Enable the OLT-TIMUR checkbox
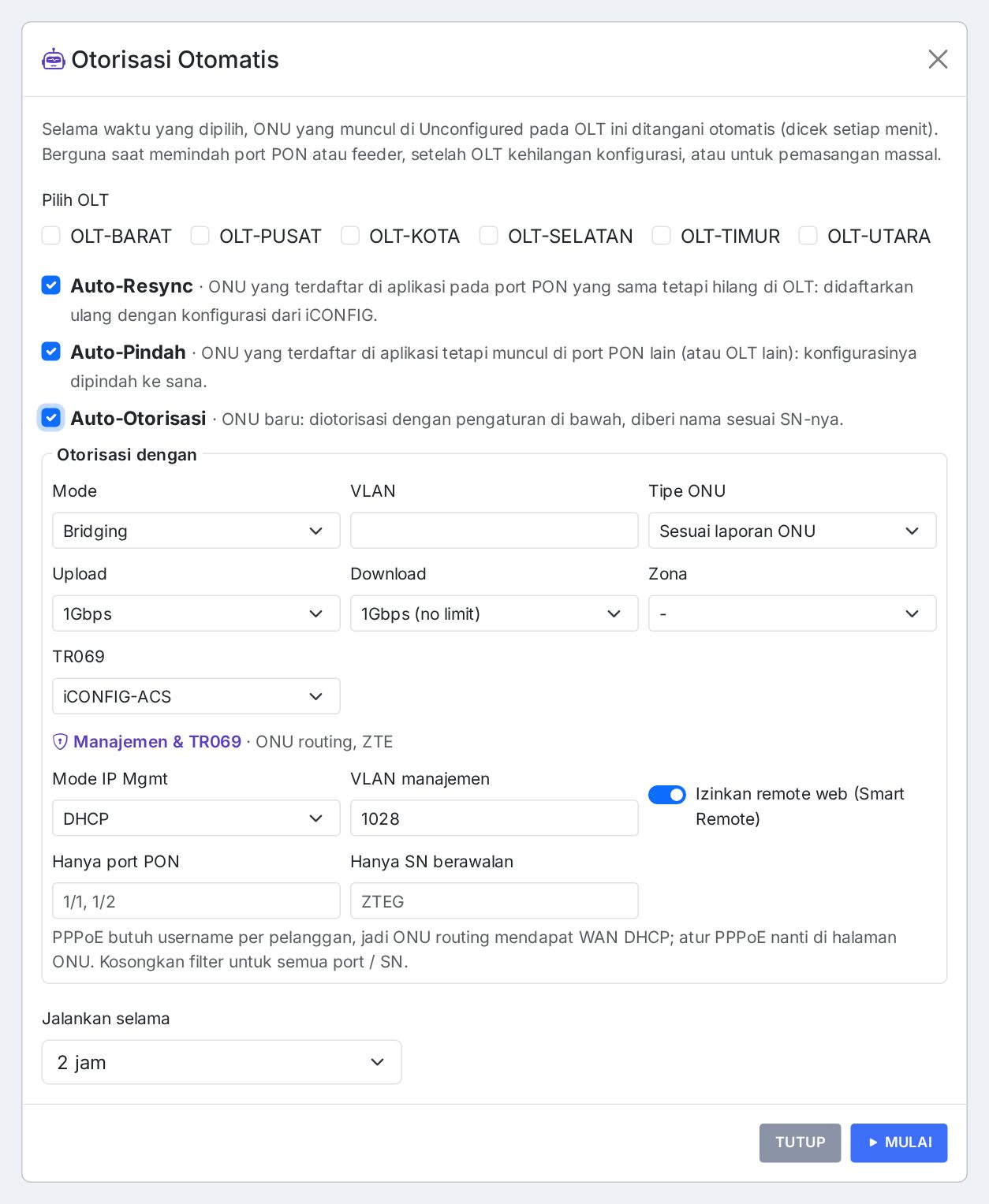Viewport: 989px width, 1204px height. coord(662,236)
